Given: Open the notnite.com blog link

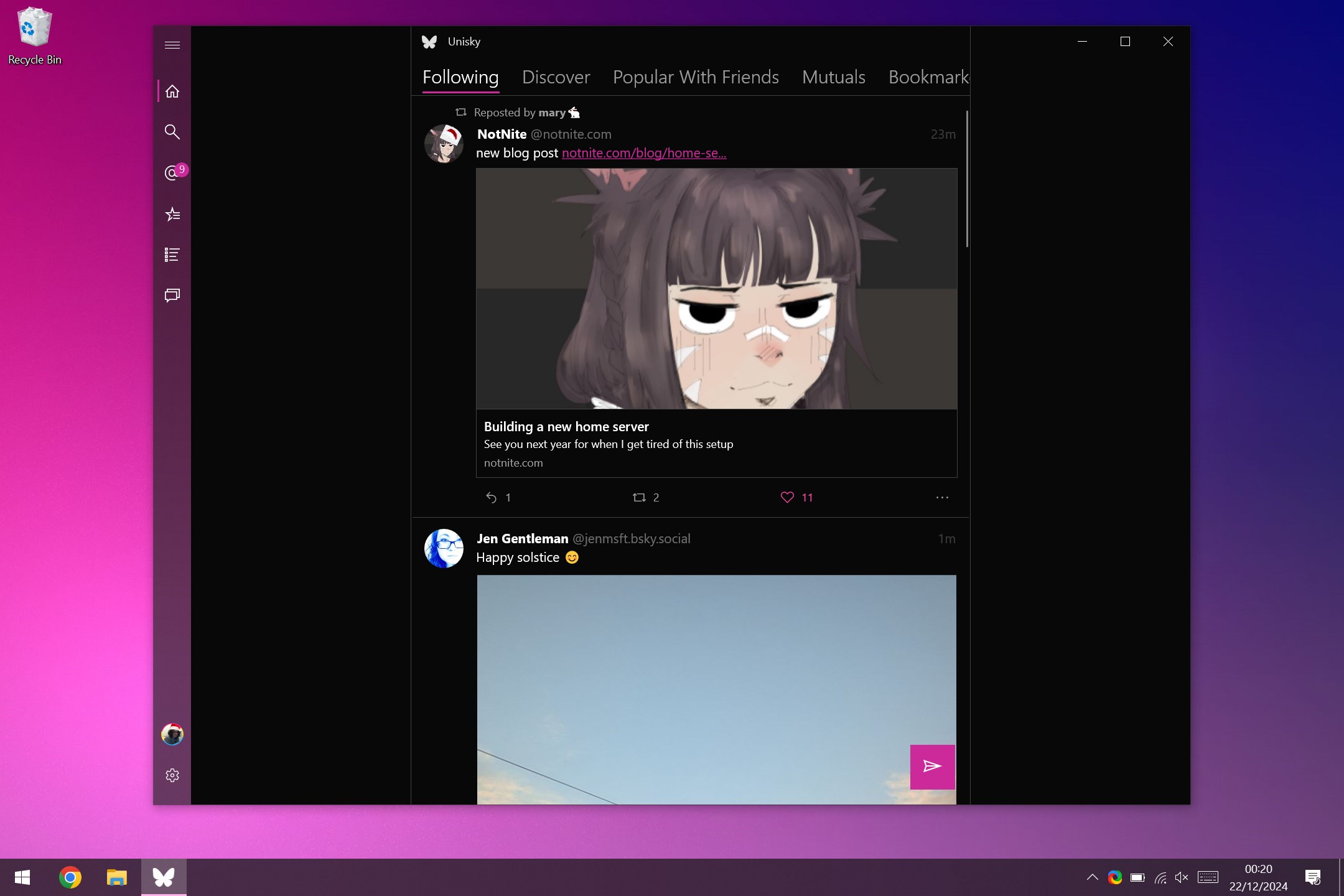Looking at the screenshot, I should point(643,153).
